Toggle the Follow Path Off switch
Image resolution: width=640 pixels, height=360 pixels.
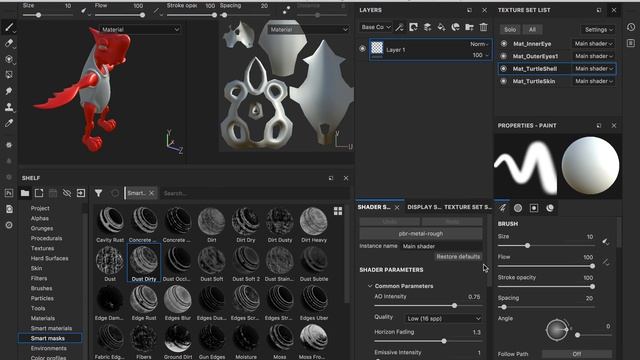pos(577,354)
